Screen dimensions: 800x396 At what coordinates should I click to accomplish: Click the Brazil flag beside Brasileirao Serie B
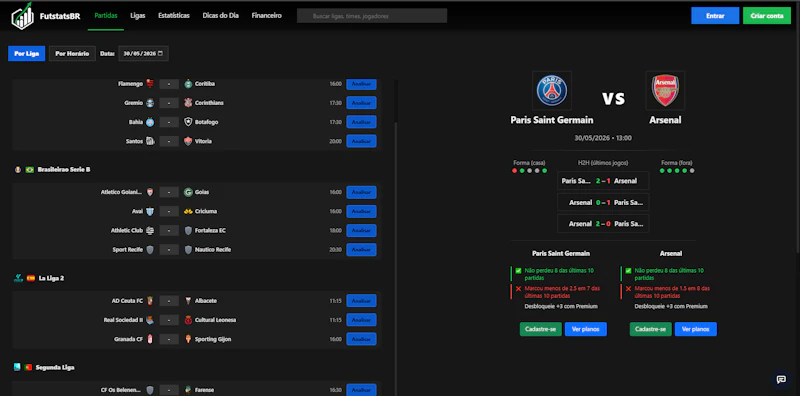pos(30,169)
